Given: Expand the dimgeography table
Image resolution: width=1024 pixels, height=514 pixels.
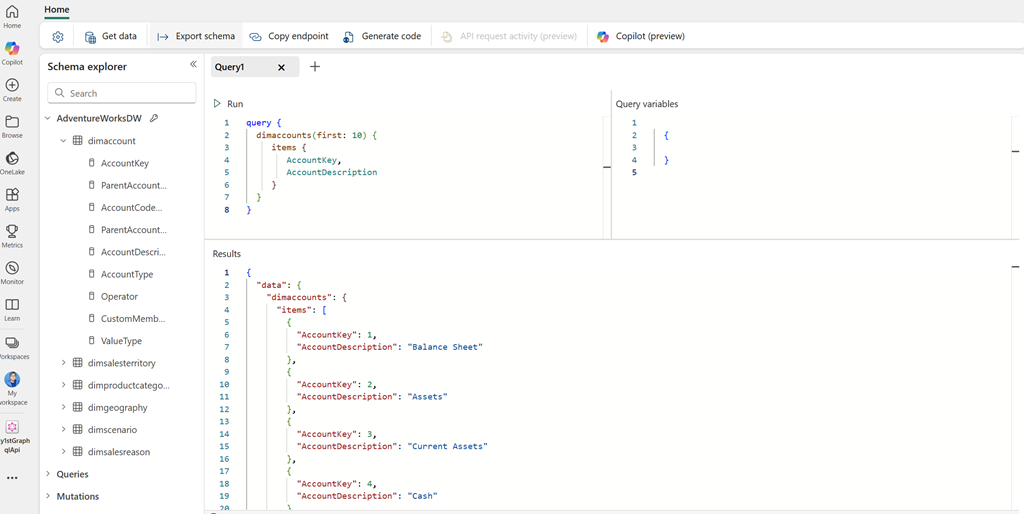Looking at the screenshot, I should point(63,407).
